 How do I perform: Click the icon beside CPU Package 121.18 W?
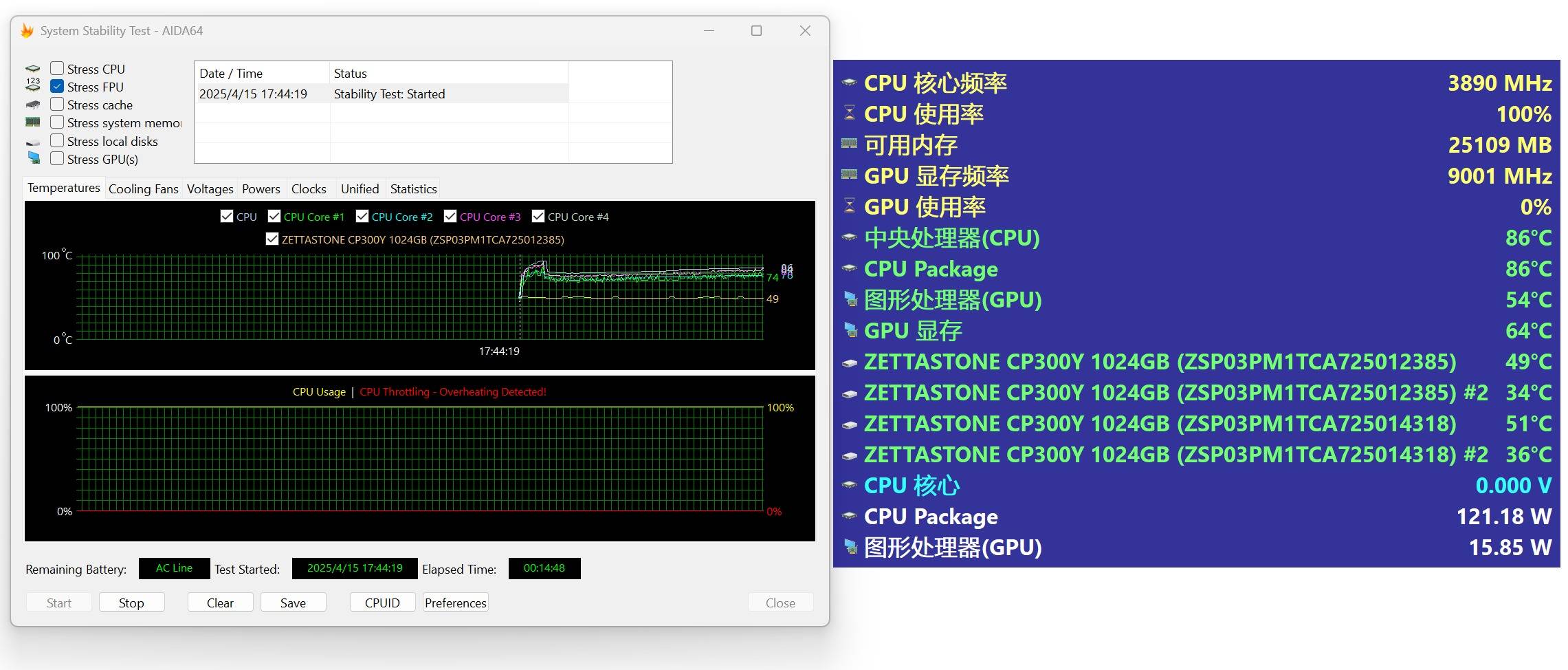(x=850, y=516)
